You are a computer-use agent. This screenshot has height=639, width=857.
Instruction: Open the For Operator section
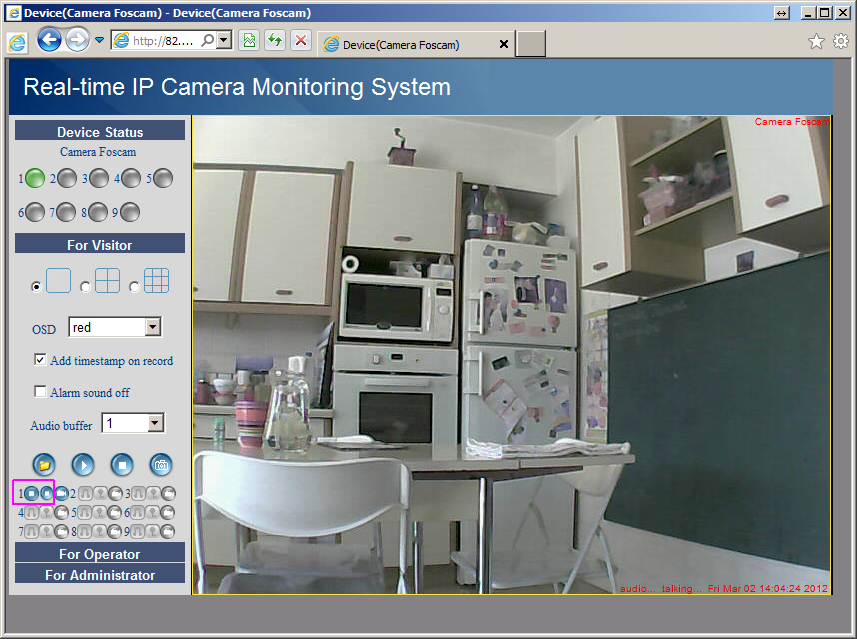[x=100, y=553]
